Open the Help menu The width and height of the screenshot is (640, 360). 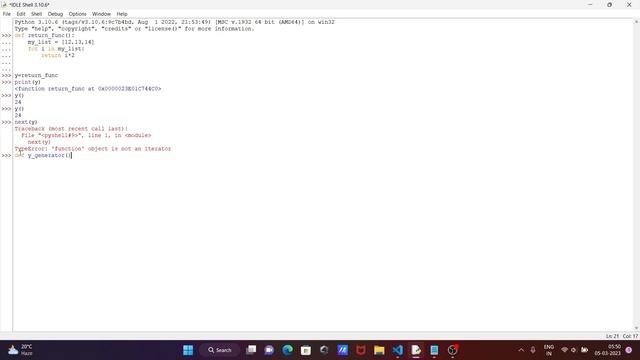tap(122, 14)
